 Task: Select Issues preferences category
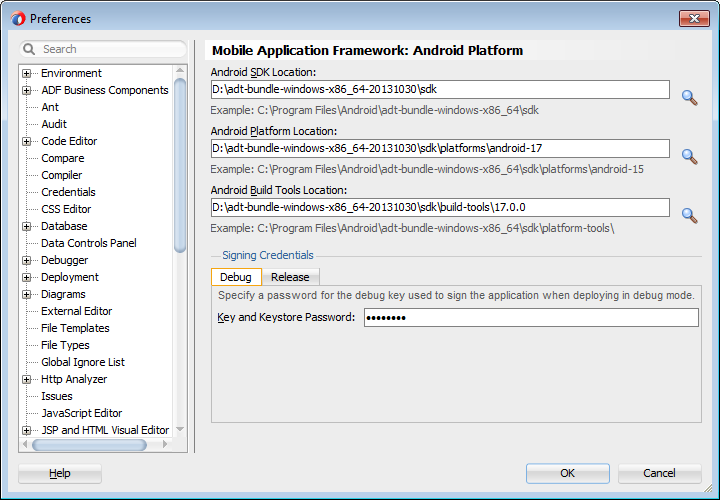[56, 396]
